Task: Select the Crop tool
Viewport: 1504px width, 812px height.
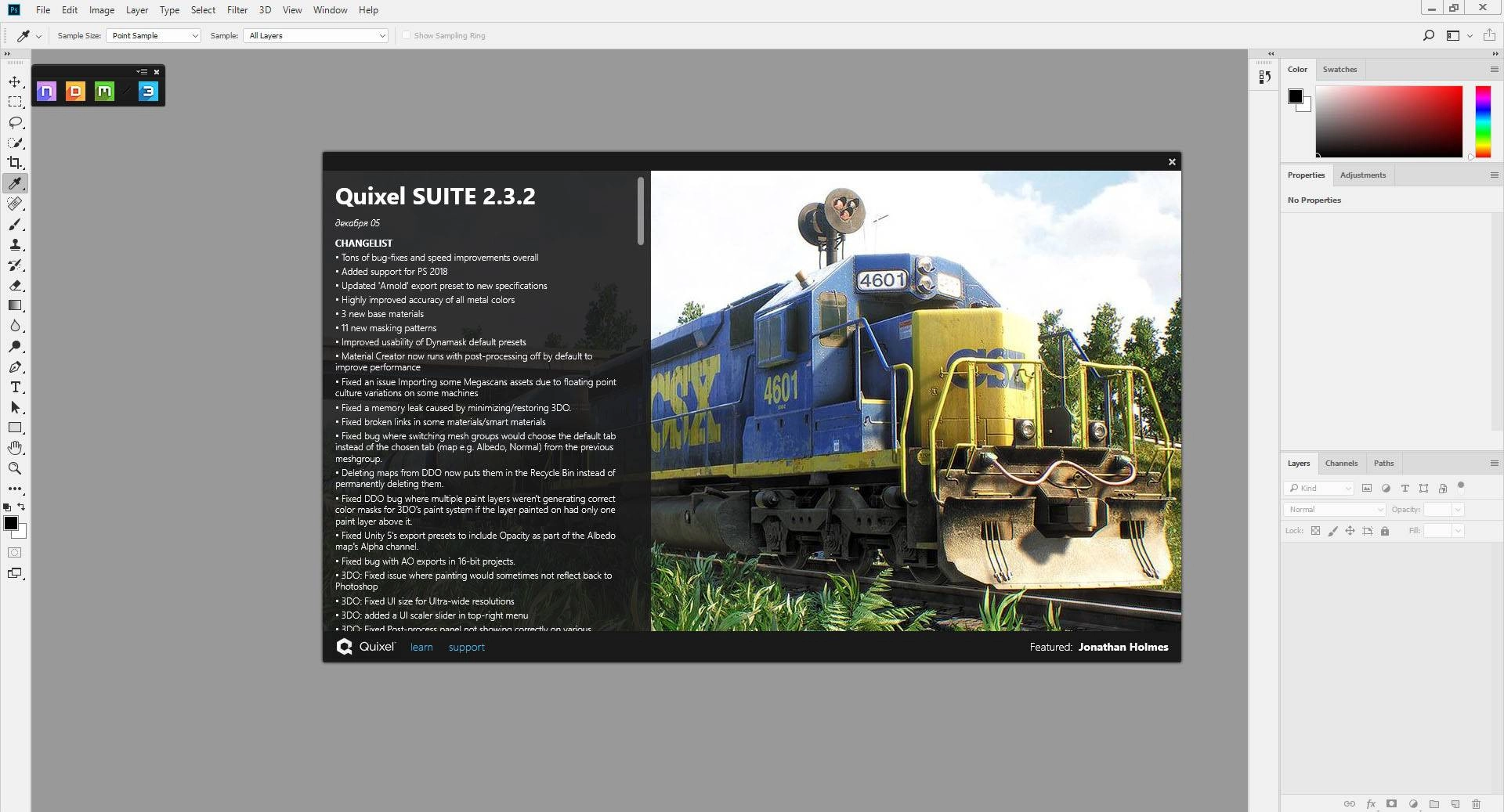Action: coord(15,163)
